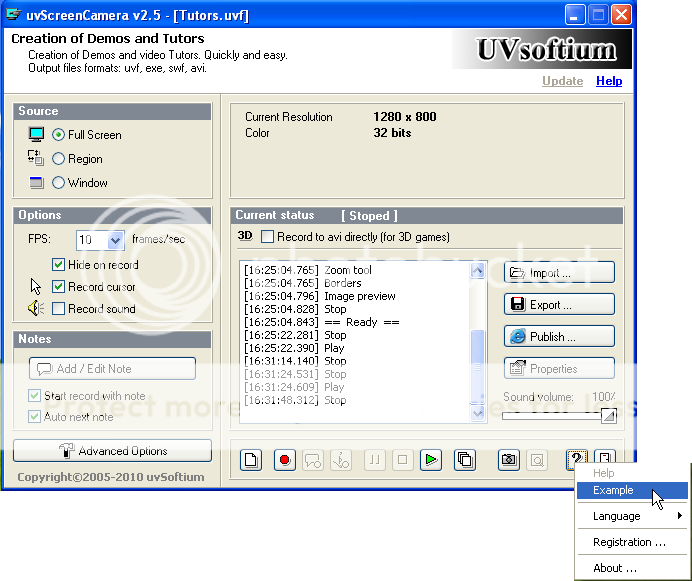The image size is (692, 581).
Task: Click the disabled drawing-during-record icon
Action: (x=341, y=460)
